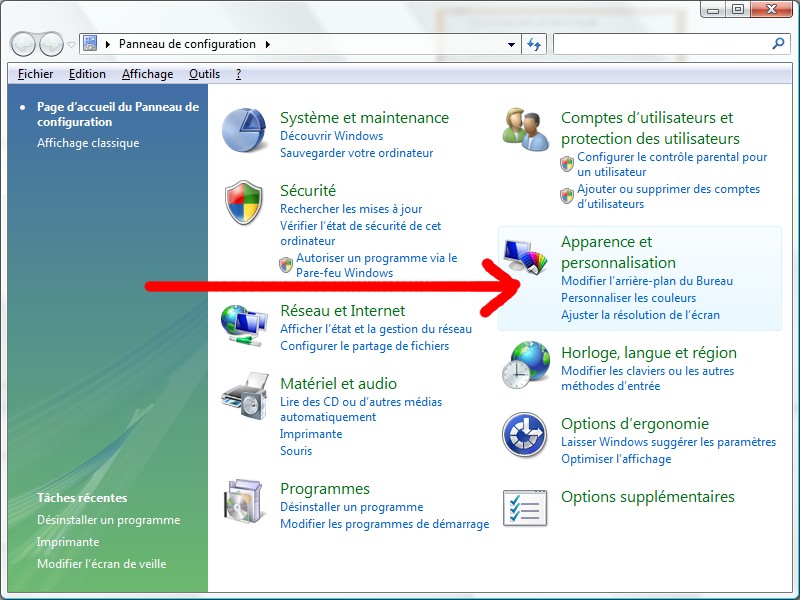The width and height of the screenshot is (800, 600).
Task: Open Apparence et personnalisation heading
Action: [x=618, y=252]
